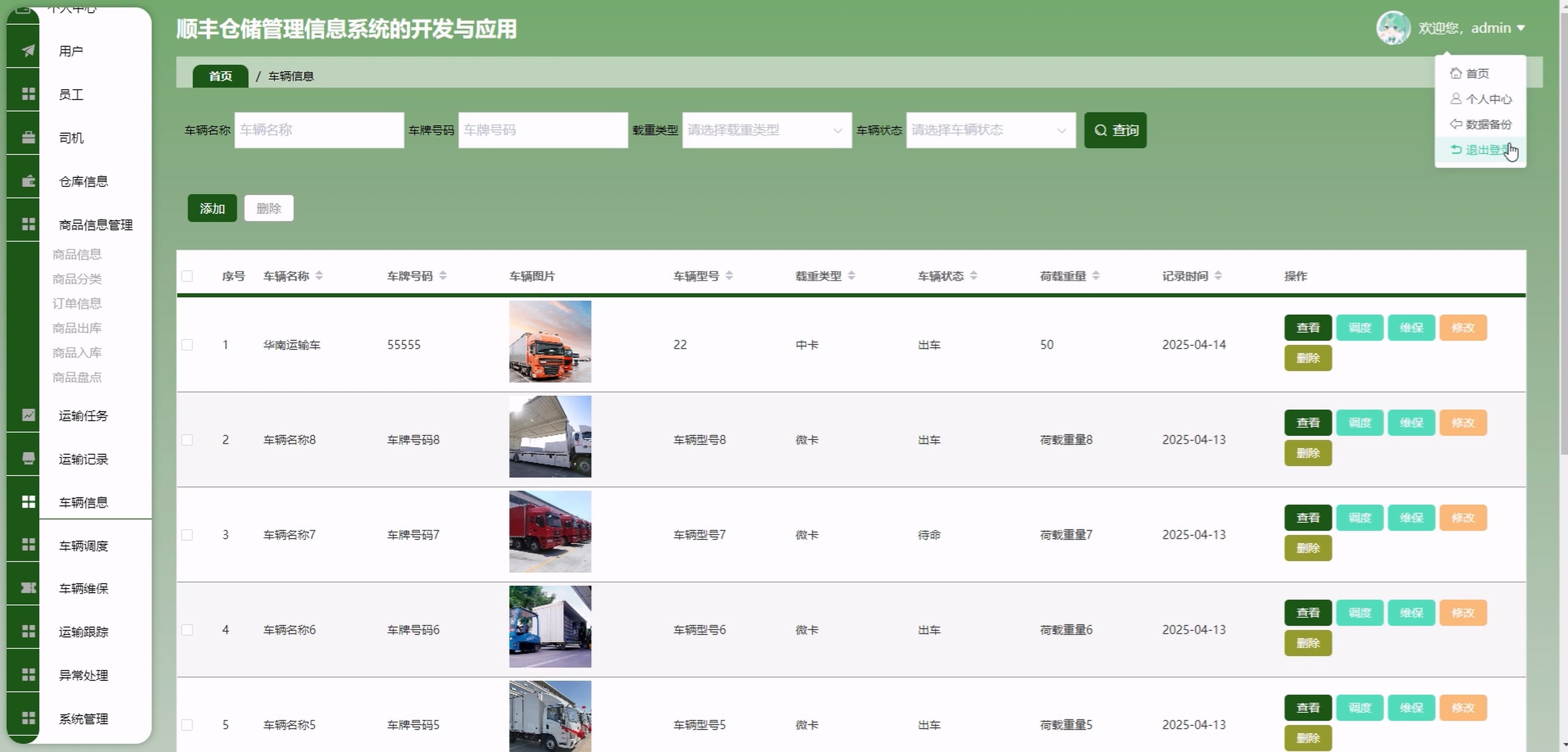1568x752 pixels.
Task: Click the paper plane icon beside 用户
Action: click(28, 50)
